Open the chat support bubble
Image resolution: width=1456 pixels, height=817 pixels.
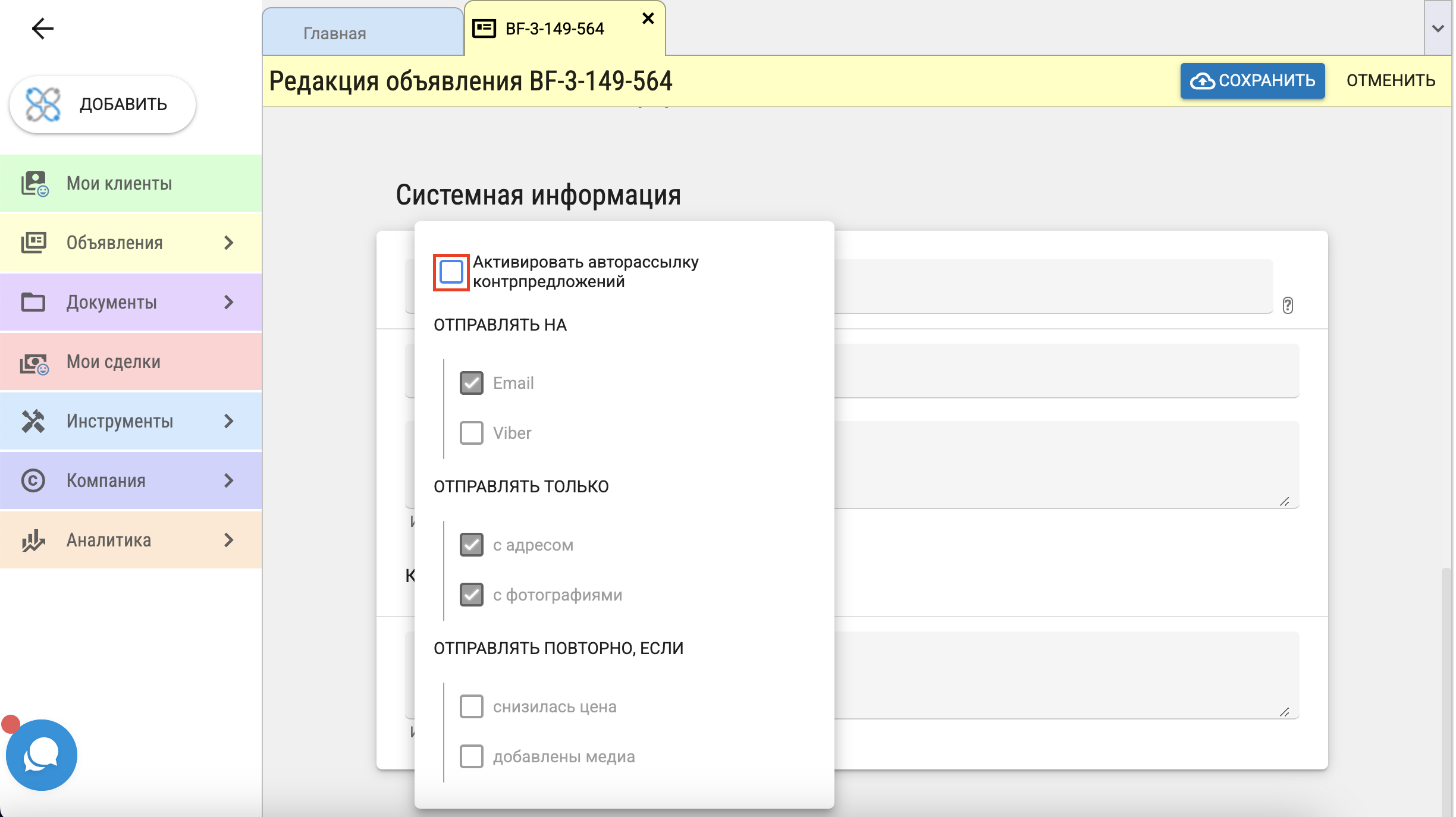click(41, 755)
